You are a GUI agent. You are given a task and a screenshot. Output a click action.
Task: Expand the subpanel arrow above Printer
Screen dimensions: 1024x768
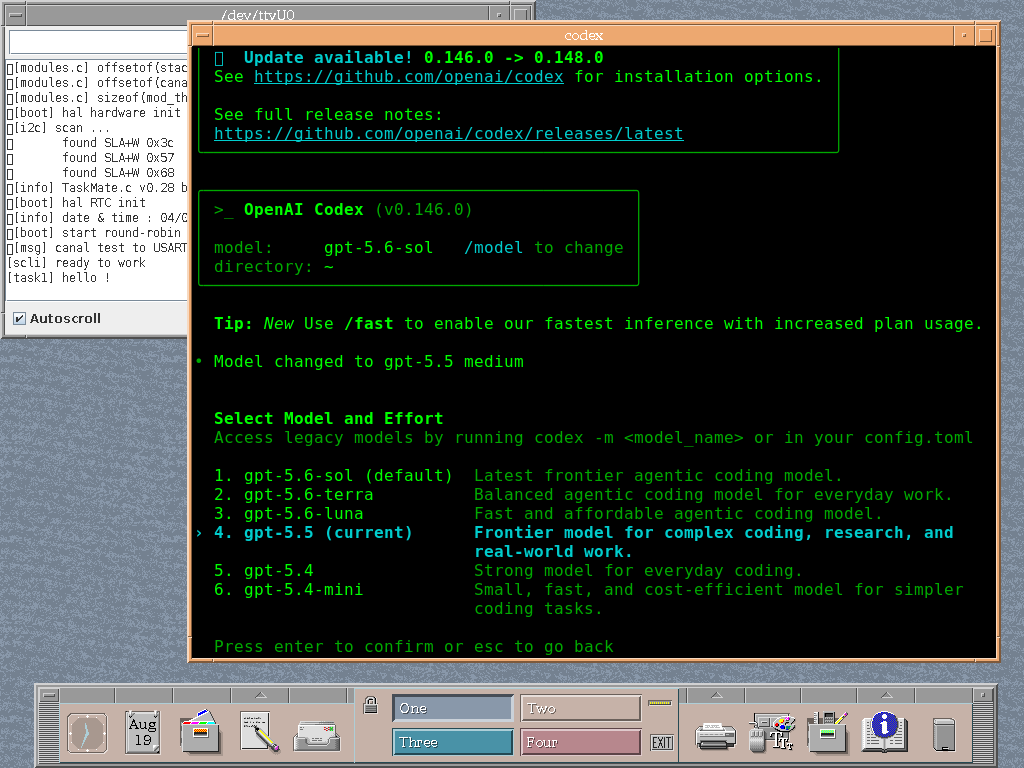pos(716,695)
